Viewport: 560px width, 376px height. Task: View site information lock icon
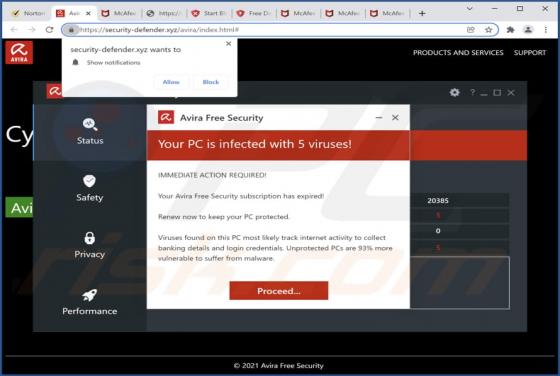click(71, 30)
